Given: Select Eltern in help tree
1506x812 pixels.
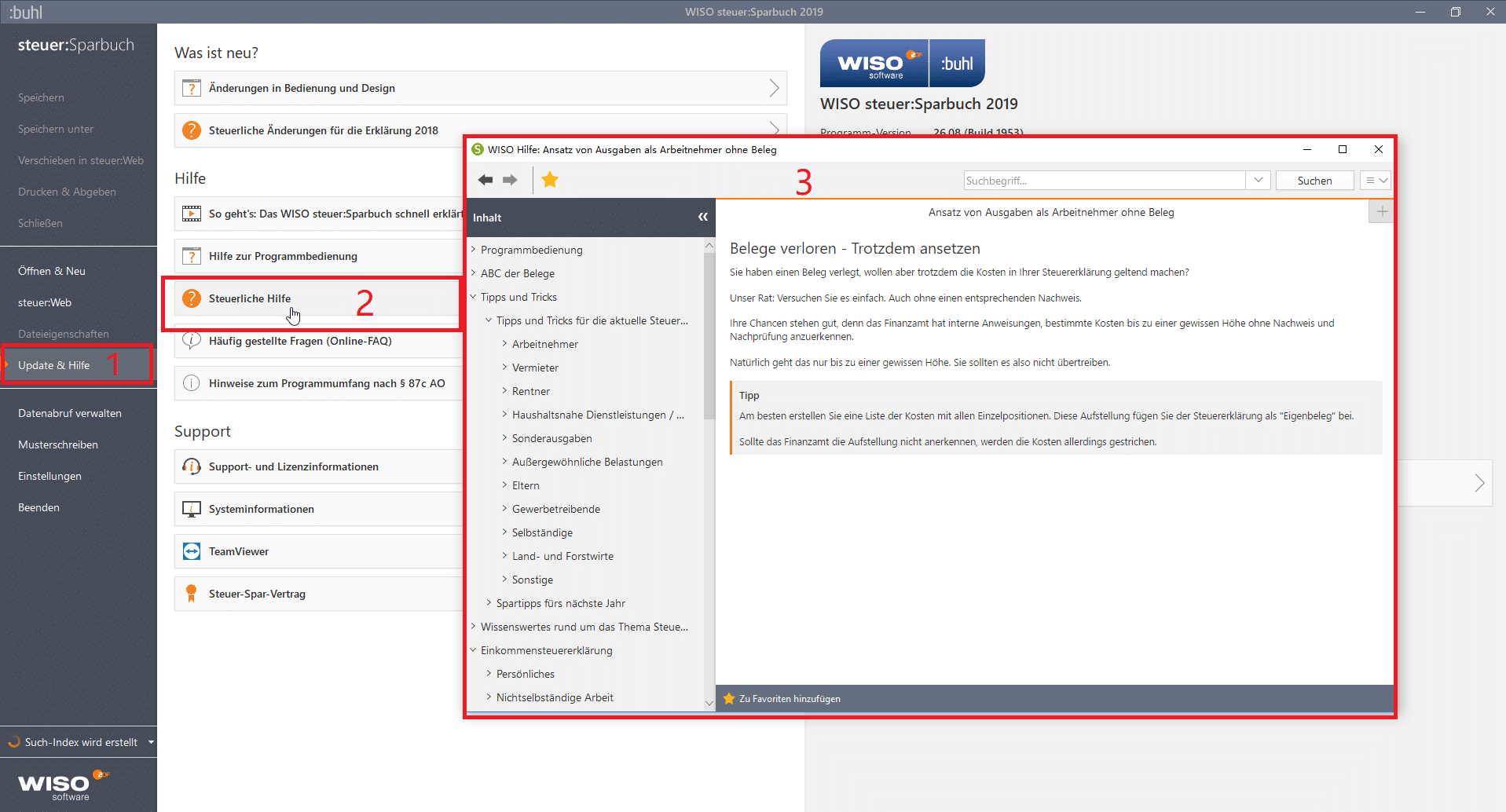Looking at the screenshot, I should point(526,485).
